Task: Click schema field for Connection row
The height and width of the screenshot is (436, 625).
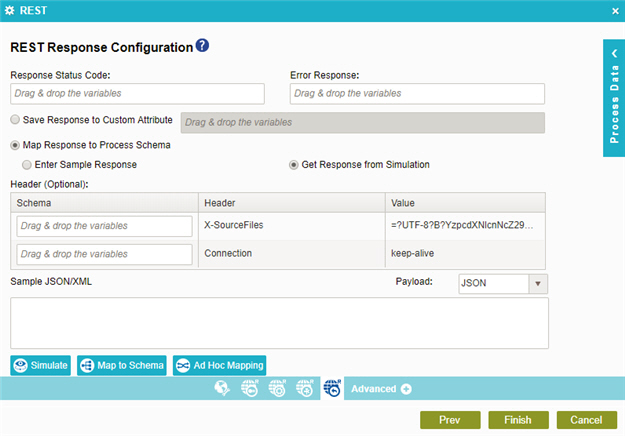Action: [x=104, y=254]
